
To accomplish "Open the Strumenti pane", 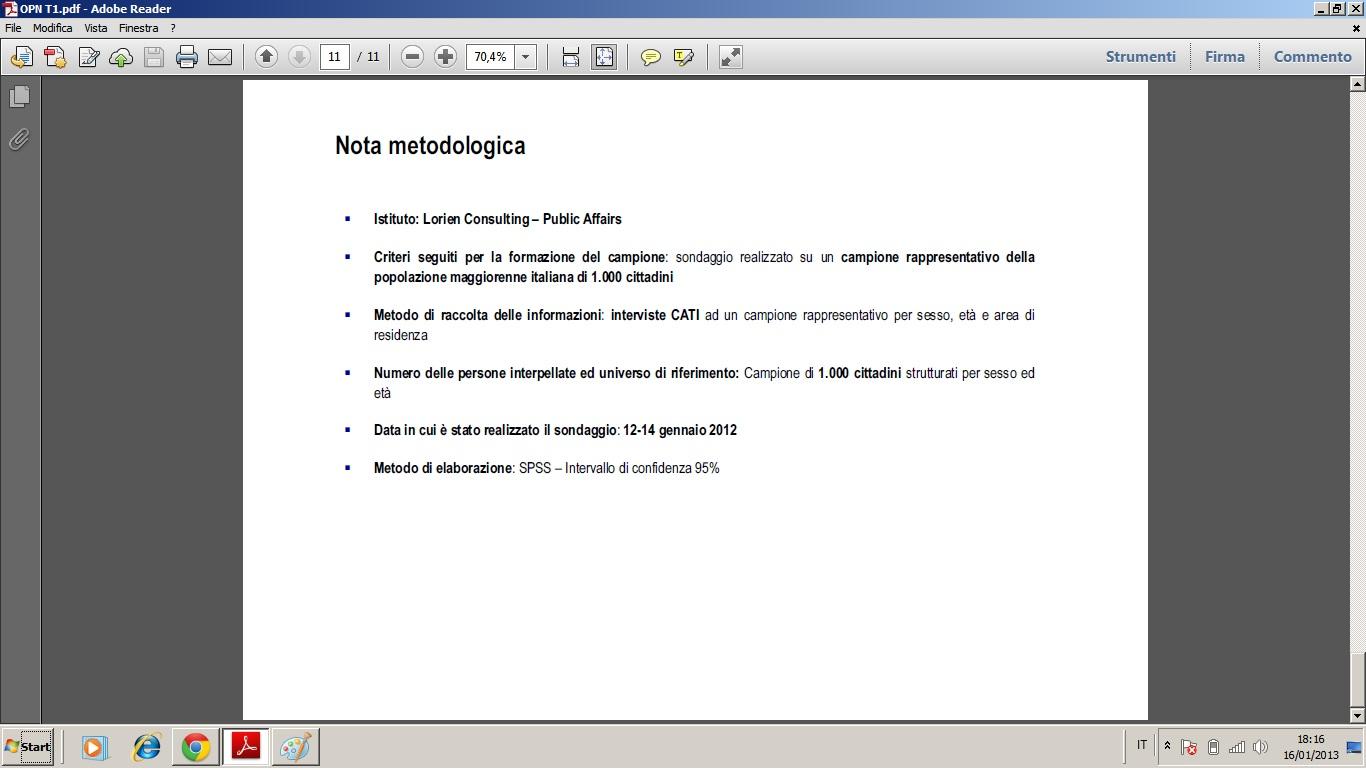I will (x=1140, y=56).
